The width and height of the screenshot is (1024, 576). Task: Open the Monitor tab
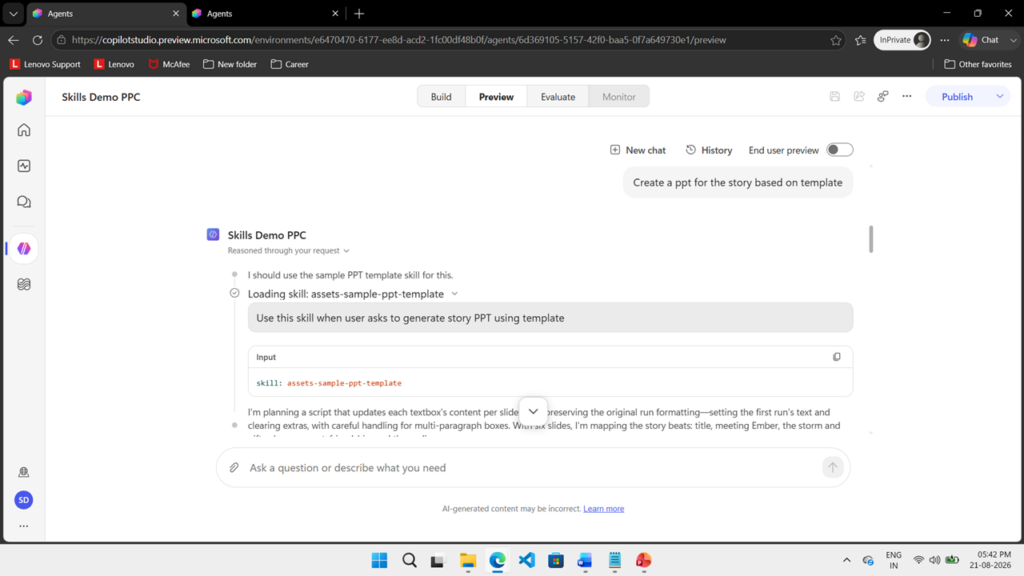[618, 97]
